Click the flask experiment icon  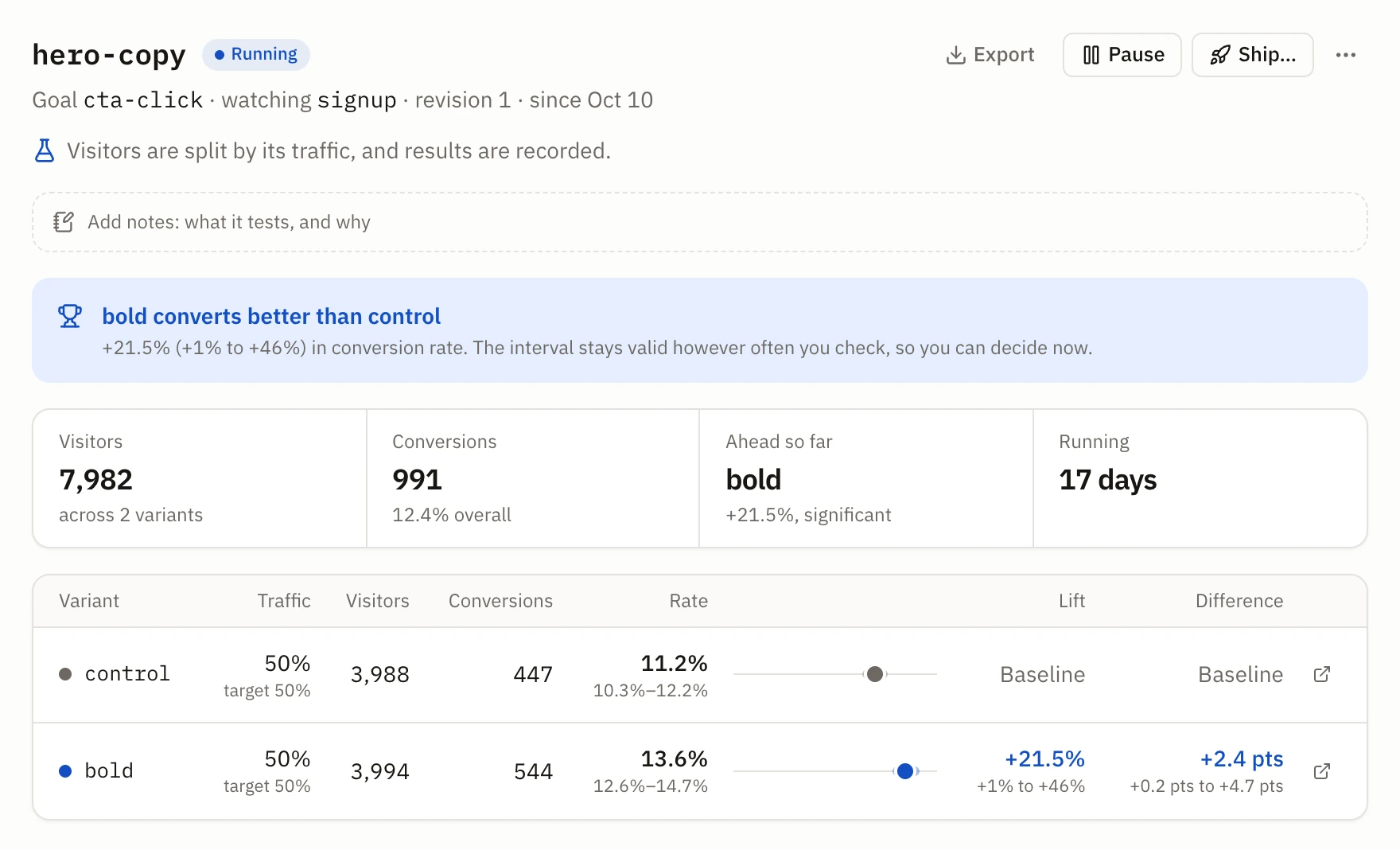click(x=45, y=150)
